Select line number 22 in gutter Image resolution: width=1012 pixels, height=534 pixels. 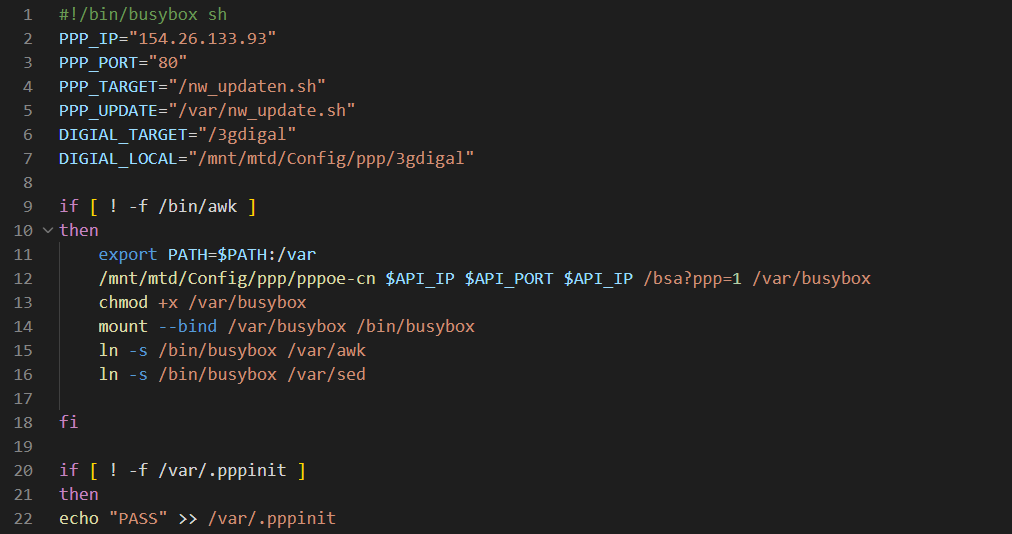[23, 519]
